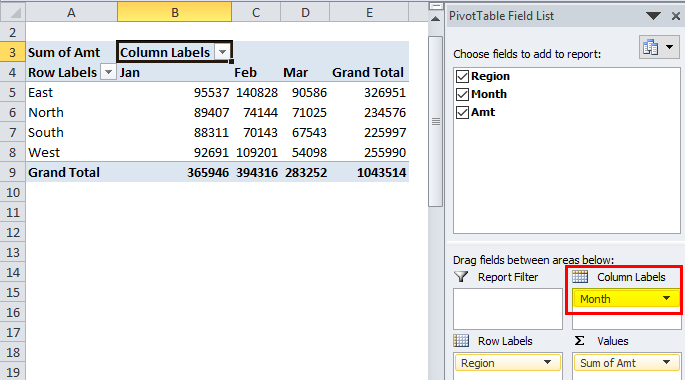Open the Row Labels filter dropdown in A4
The image size is (685, 380).
108,72
